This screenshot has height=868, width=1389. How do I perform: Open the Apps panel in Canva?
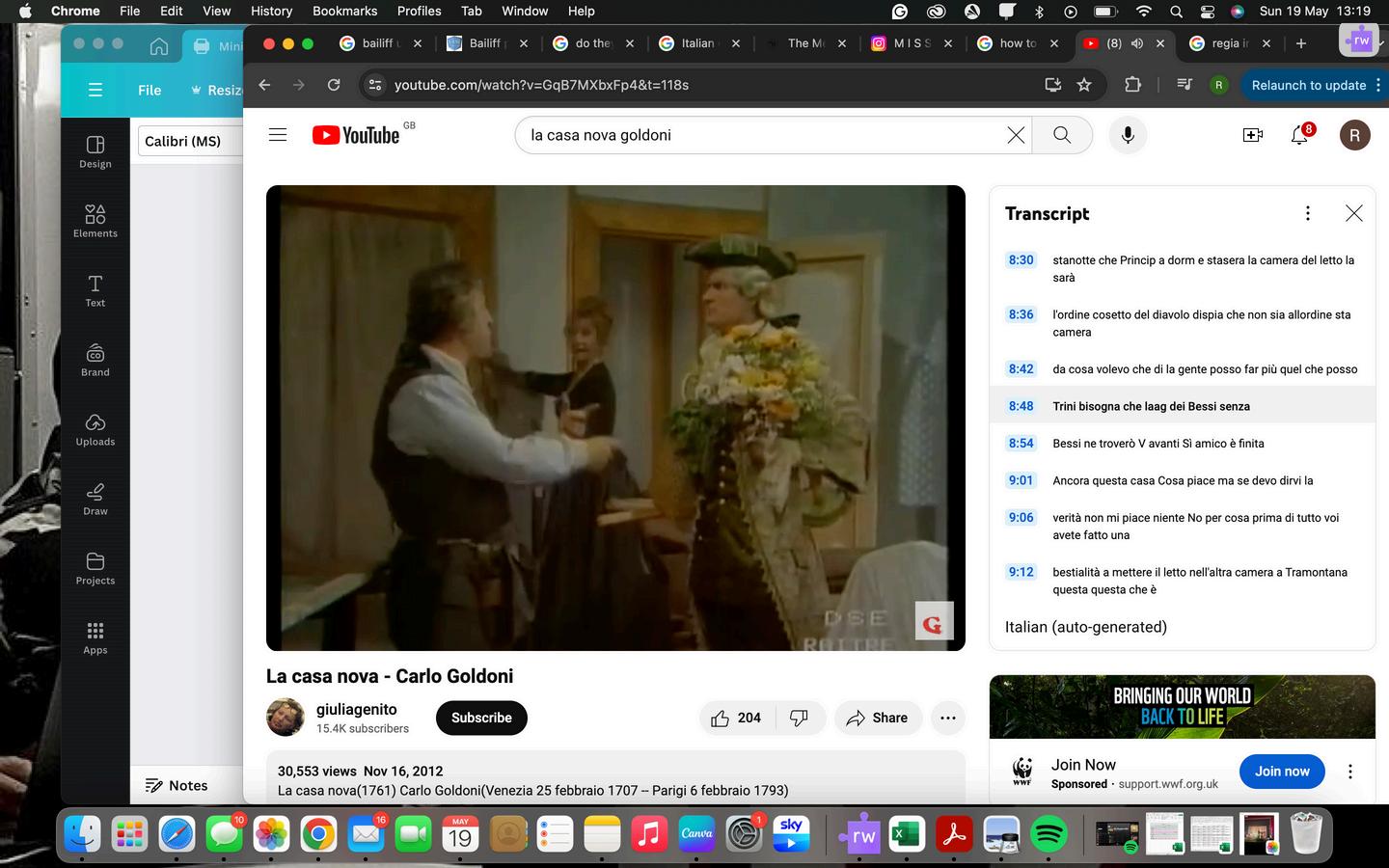point(95,638)
